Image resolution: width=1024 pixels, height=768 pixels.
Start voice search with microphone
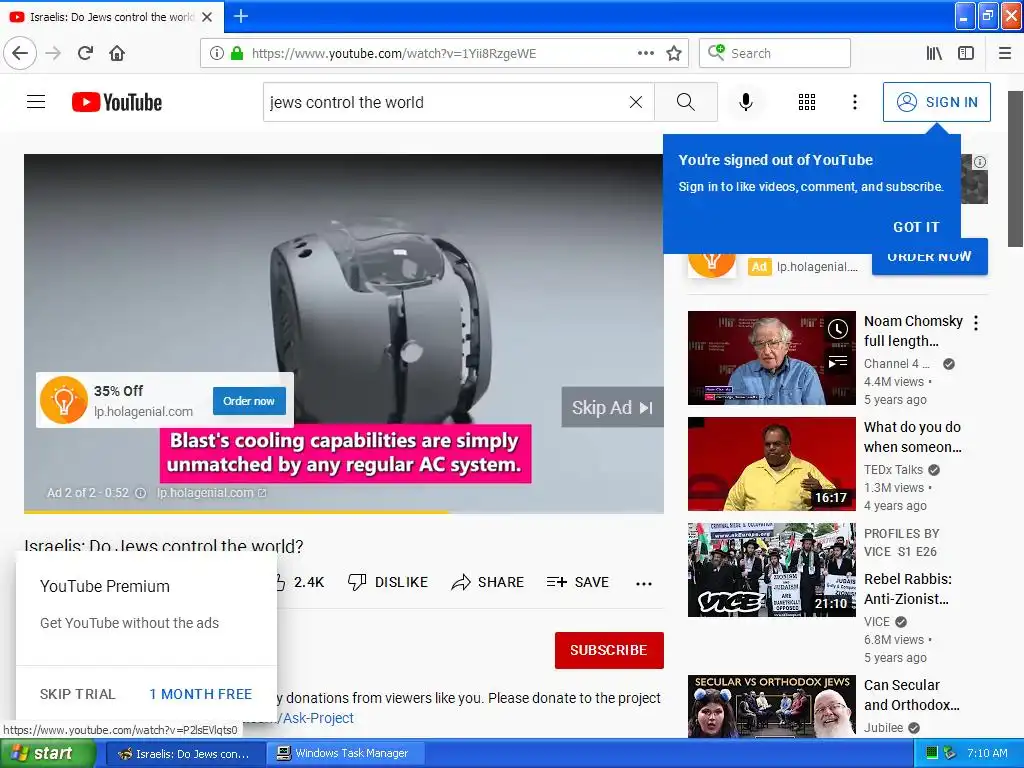pos(746,102)
